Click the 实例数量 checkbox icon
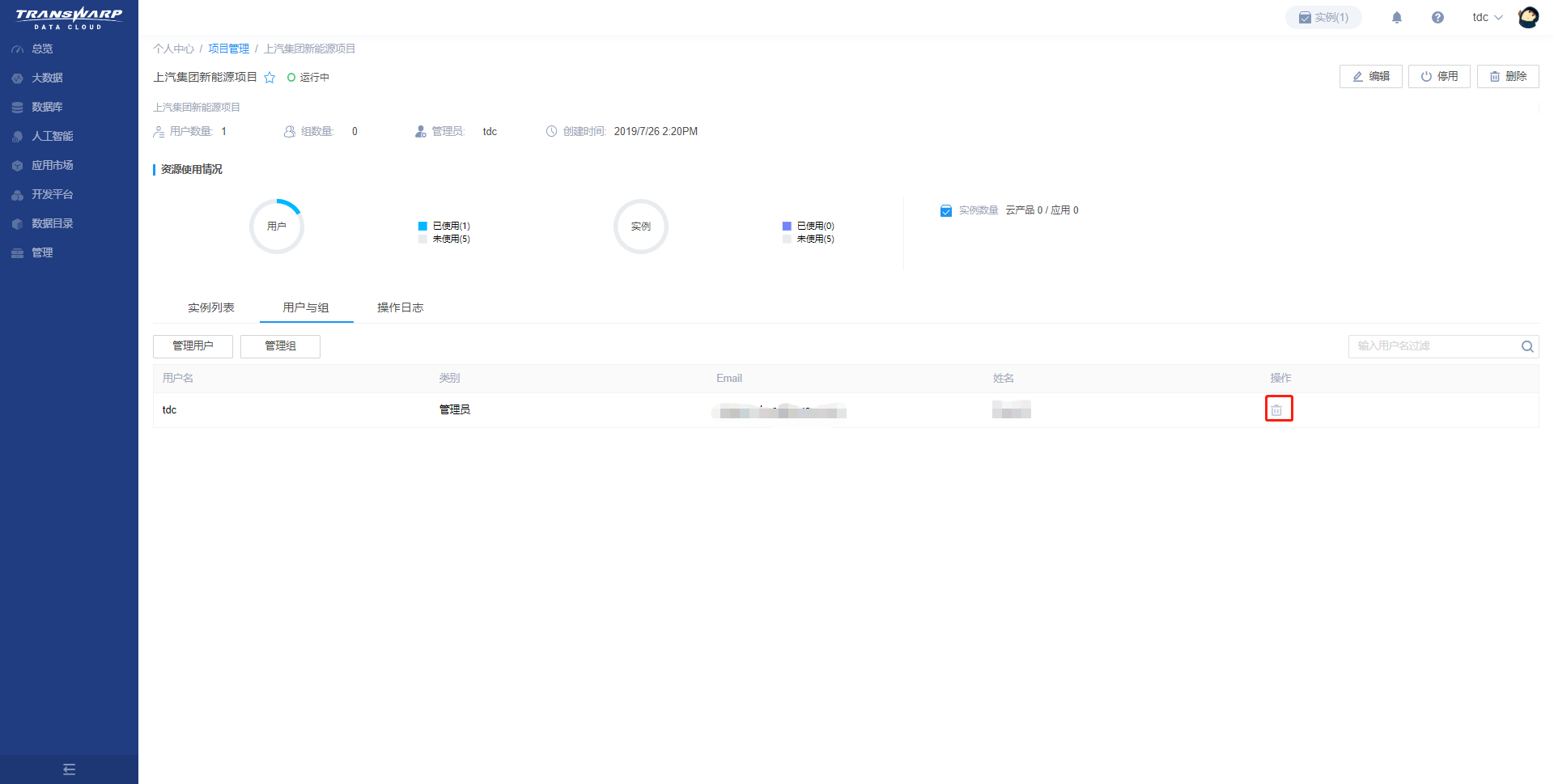The height and width of the screenshot is (784, 1554). pyautogui.click(x=945, y=210)
